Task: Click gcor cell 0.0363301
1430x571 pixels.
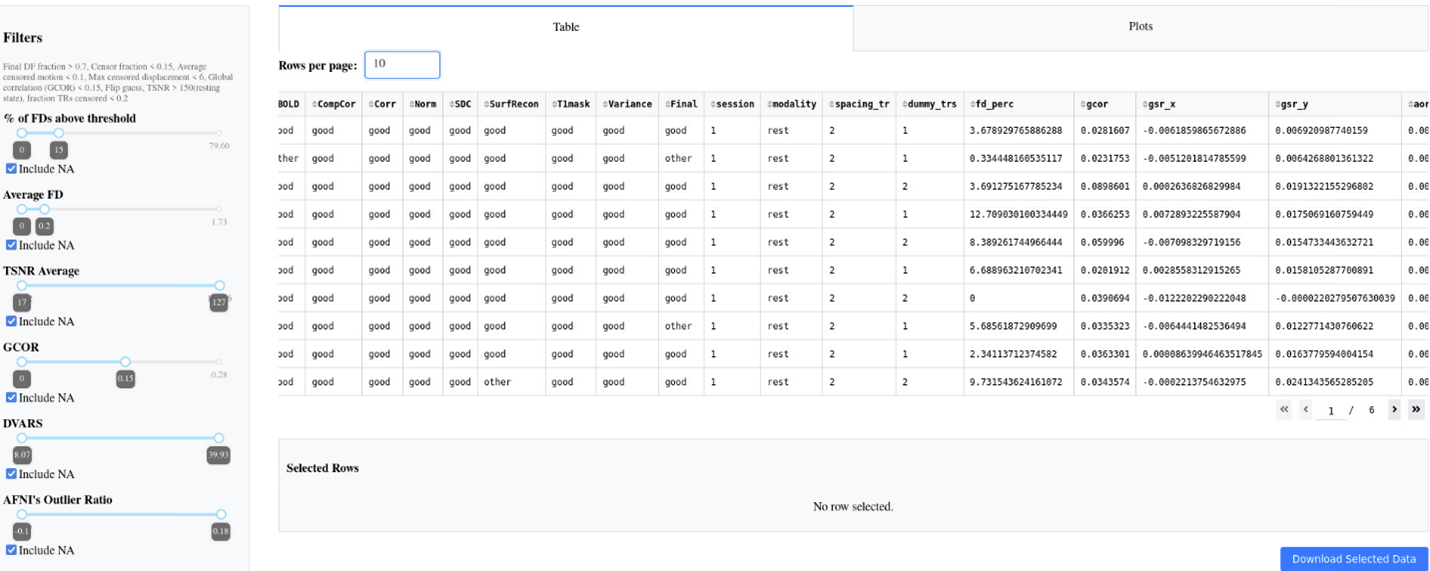Action: 1105,354
